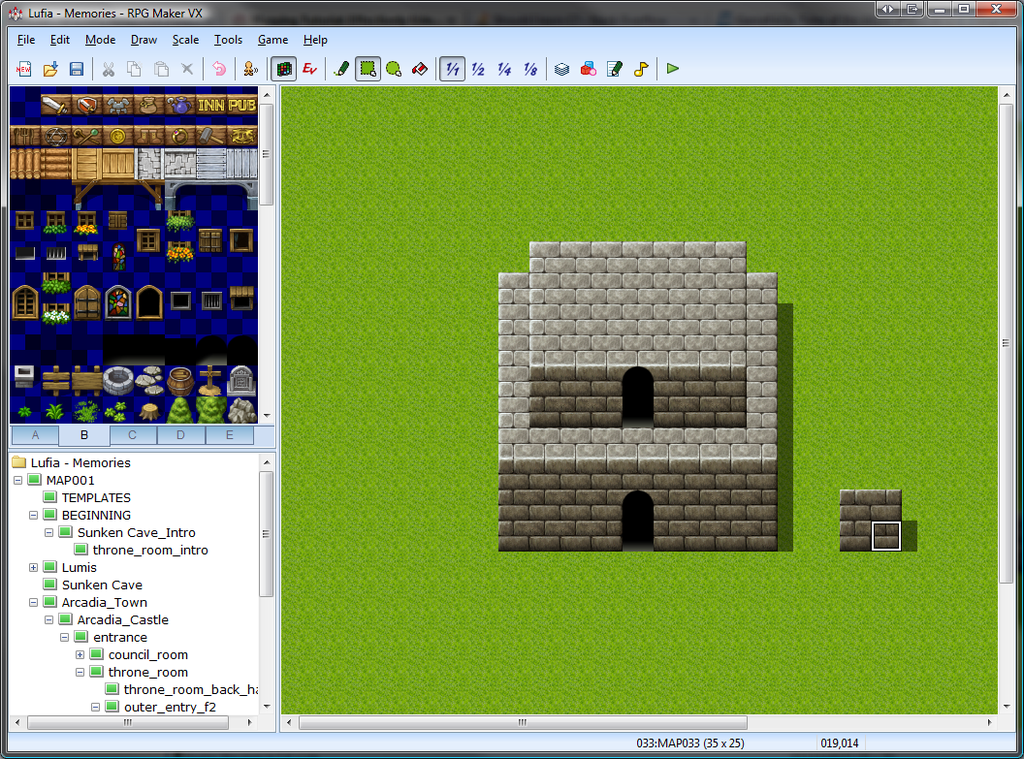Open the Tools menu
Screen dimensions: 1024x759
228,40
